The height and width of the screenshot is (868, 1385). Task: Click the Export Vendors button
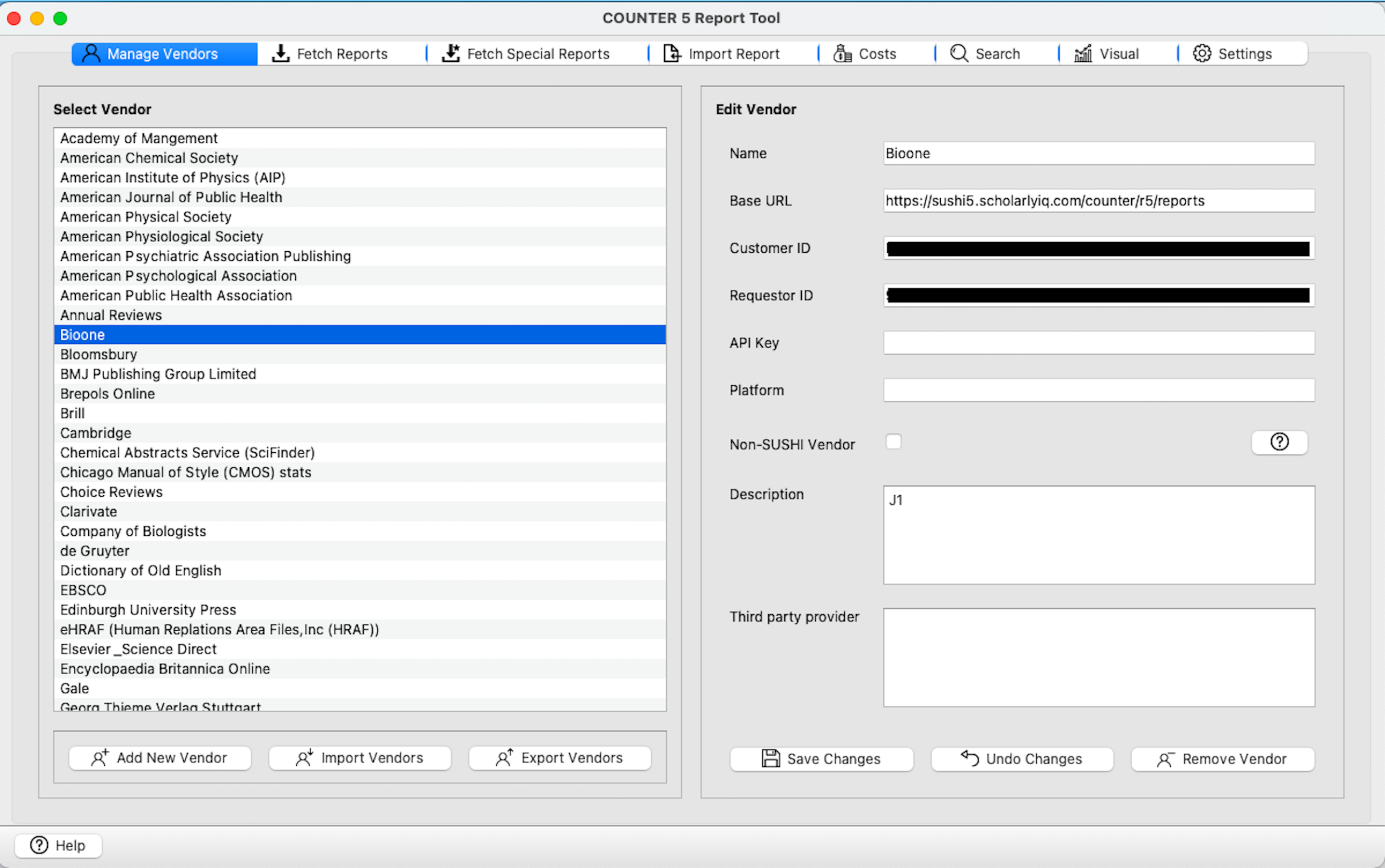click(x=559, y=758)
